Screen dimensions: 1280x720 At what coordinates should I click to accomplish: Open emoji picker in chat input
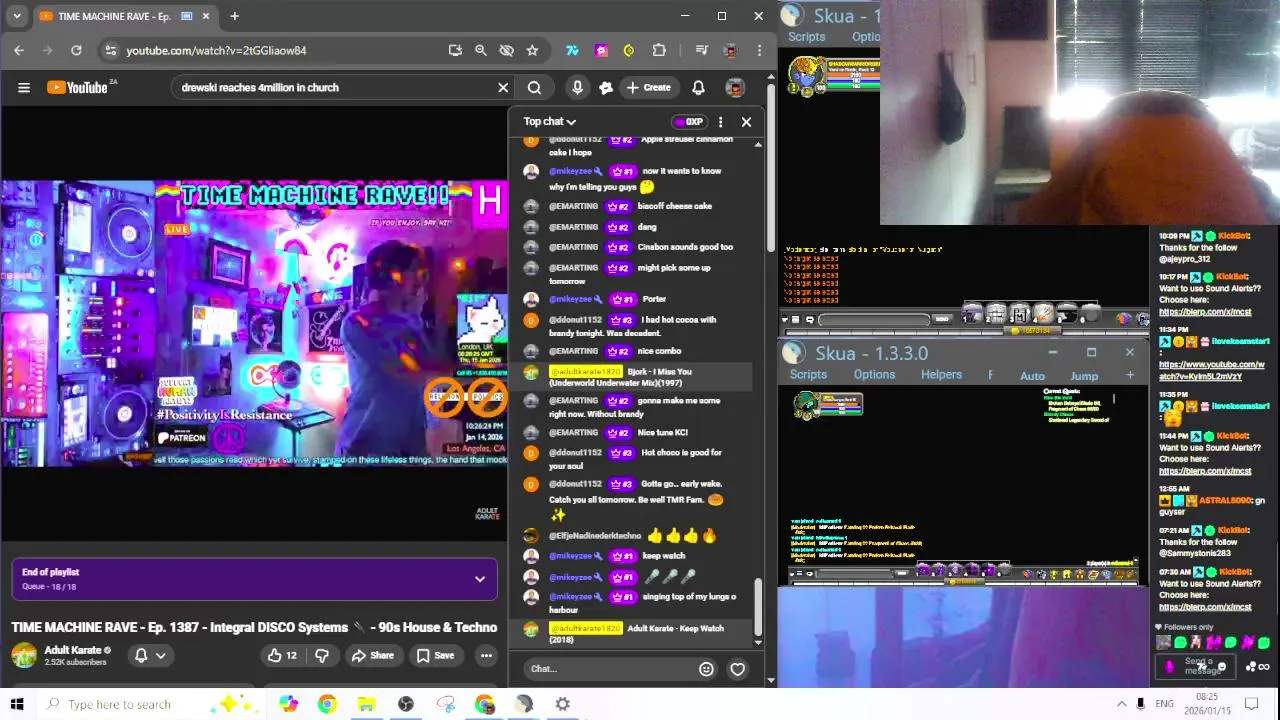(706, 669)
